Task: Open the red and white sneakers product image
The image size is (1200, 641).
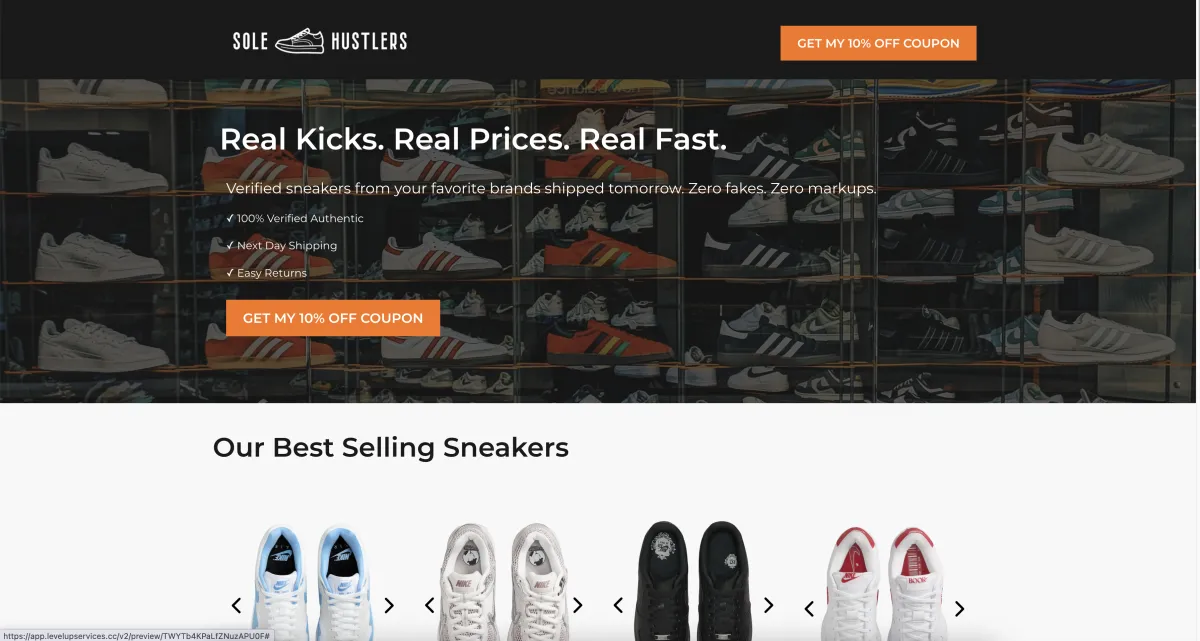Action: pyautogui.click(x=883, y=583)
